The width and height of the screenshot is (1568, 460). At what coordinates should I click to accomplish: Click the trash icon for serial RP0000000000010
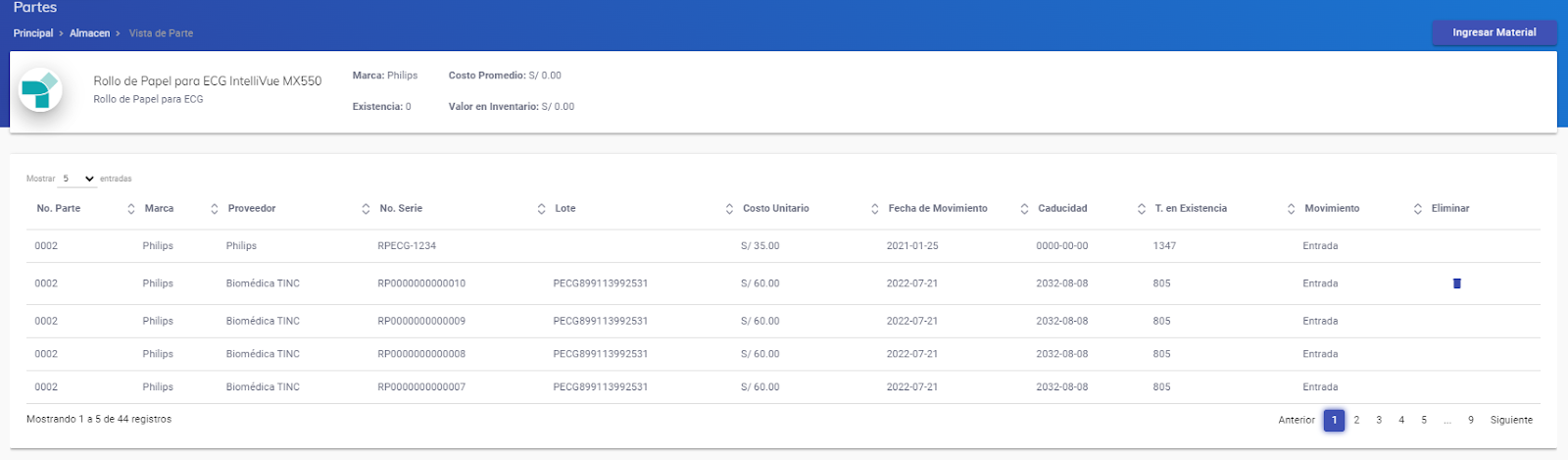coord(1456,283)
